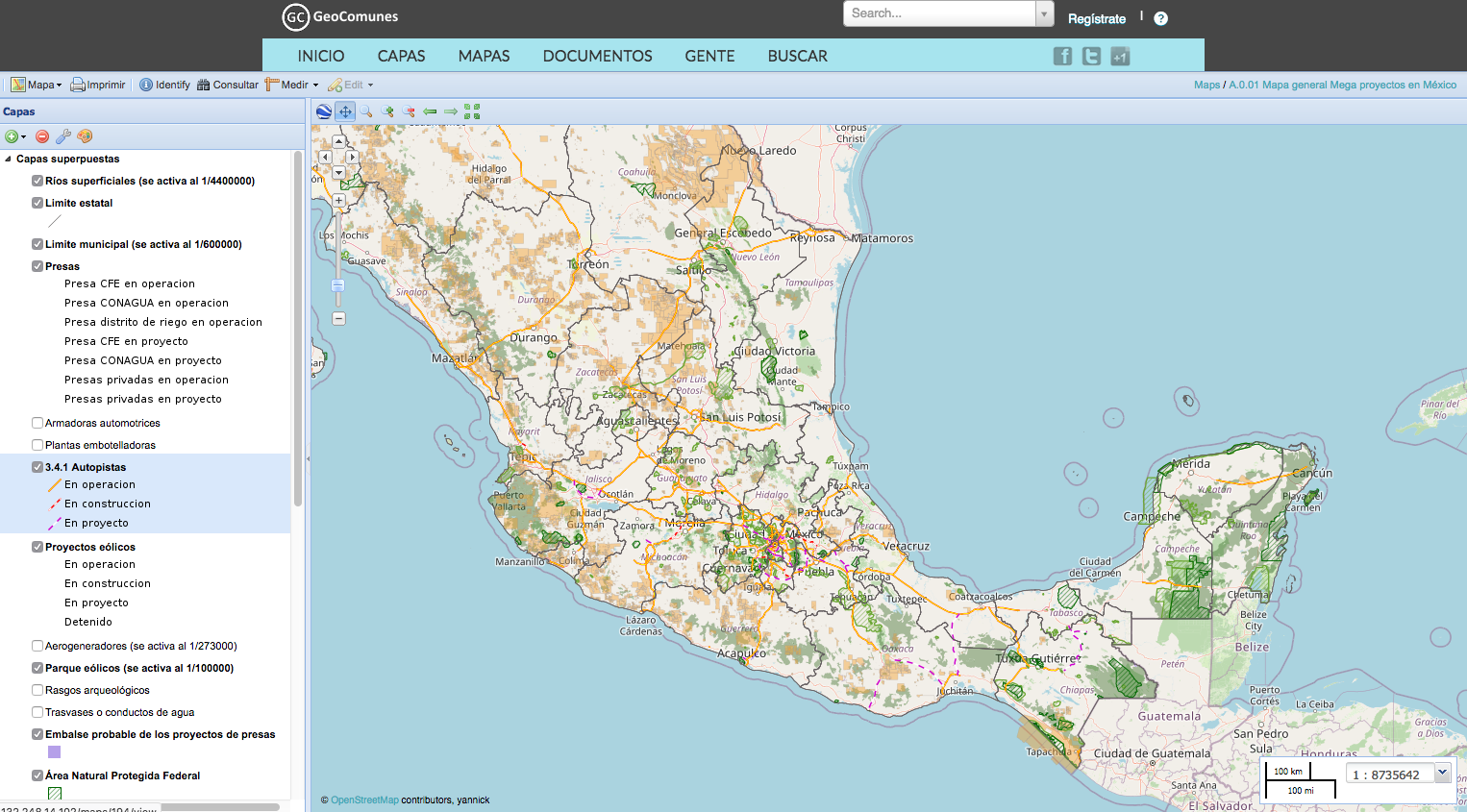Follow the Maps breadcrumb link
The image size is (1467, 812).
pos(1206,85)
